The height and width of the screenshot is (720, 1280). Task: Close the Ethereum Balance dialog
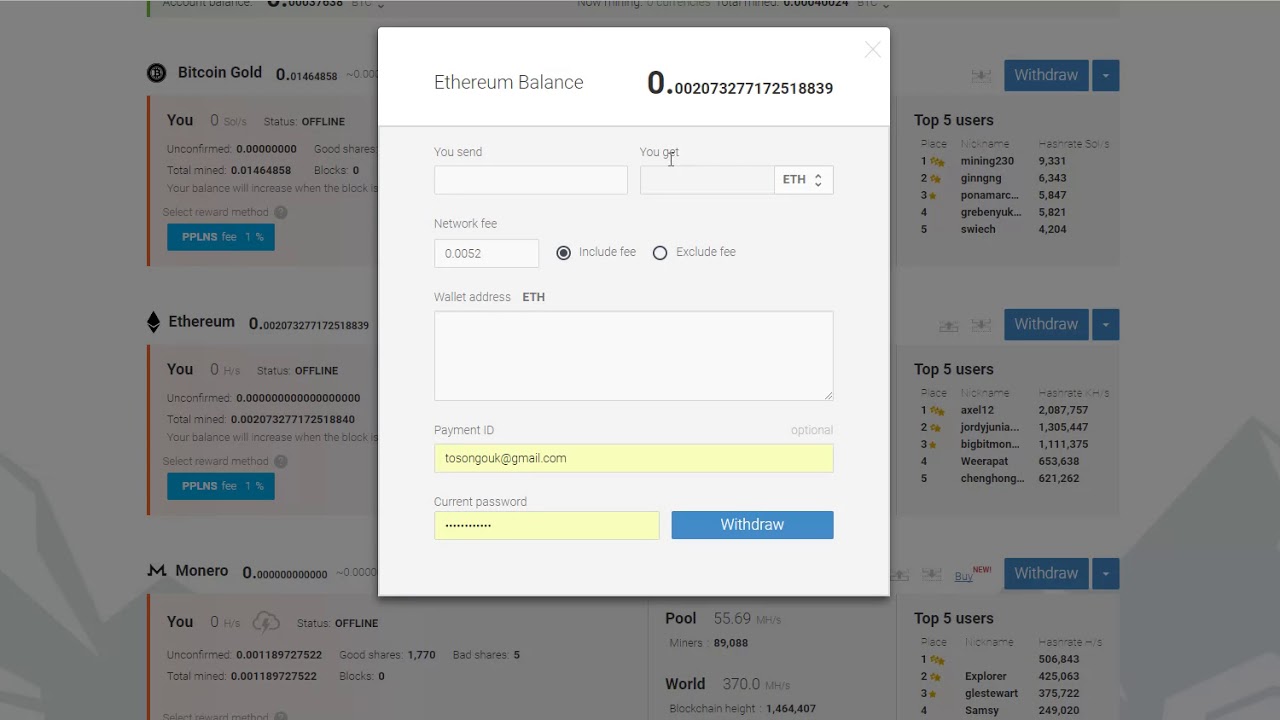(873, 50)
